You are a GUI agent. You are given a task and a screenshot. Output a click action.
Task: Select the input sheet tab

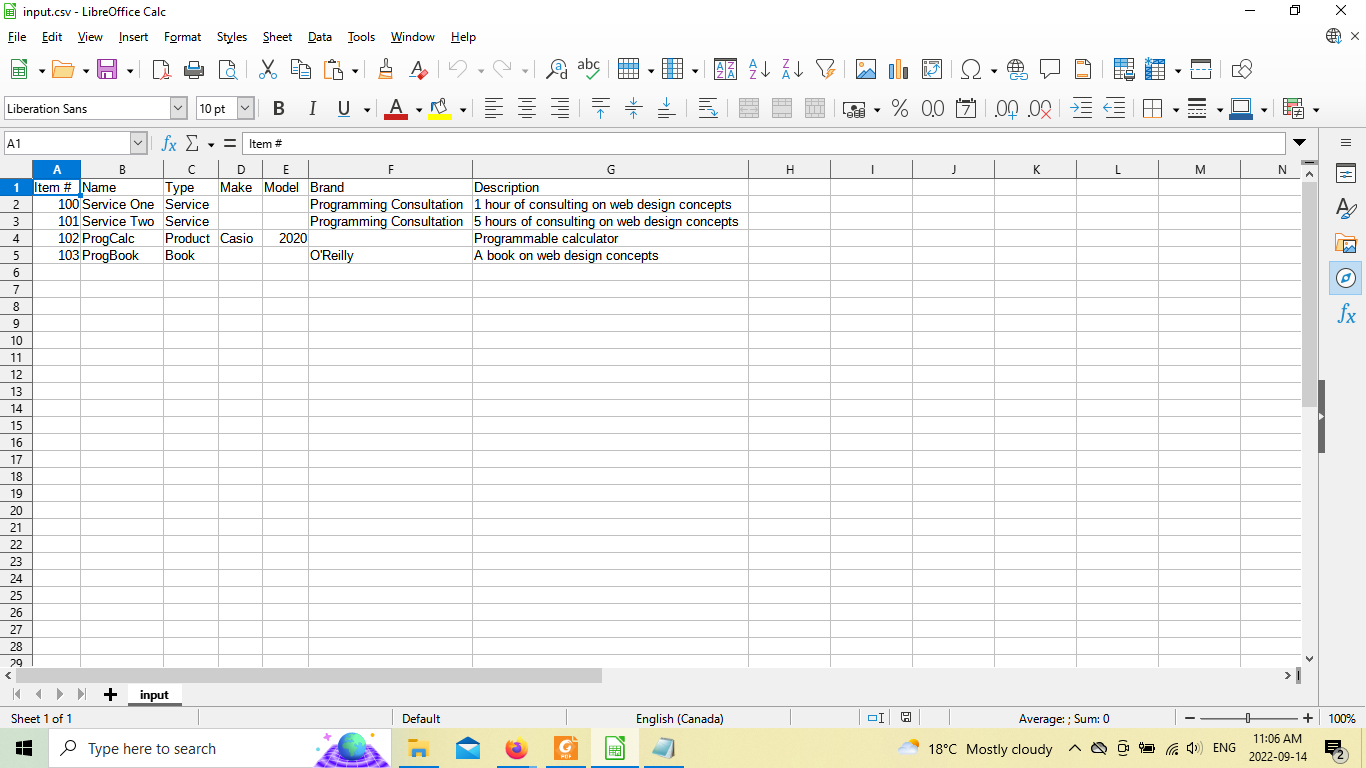tap(154, 695)
